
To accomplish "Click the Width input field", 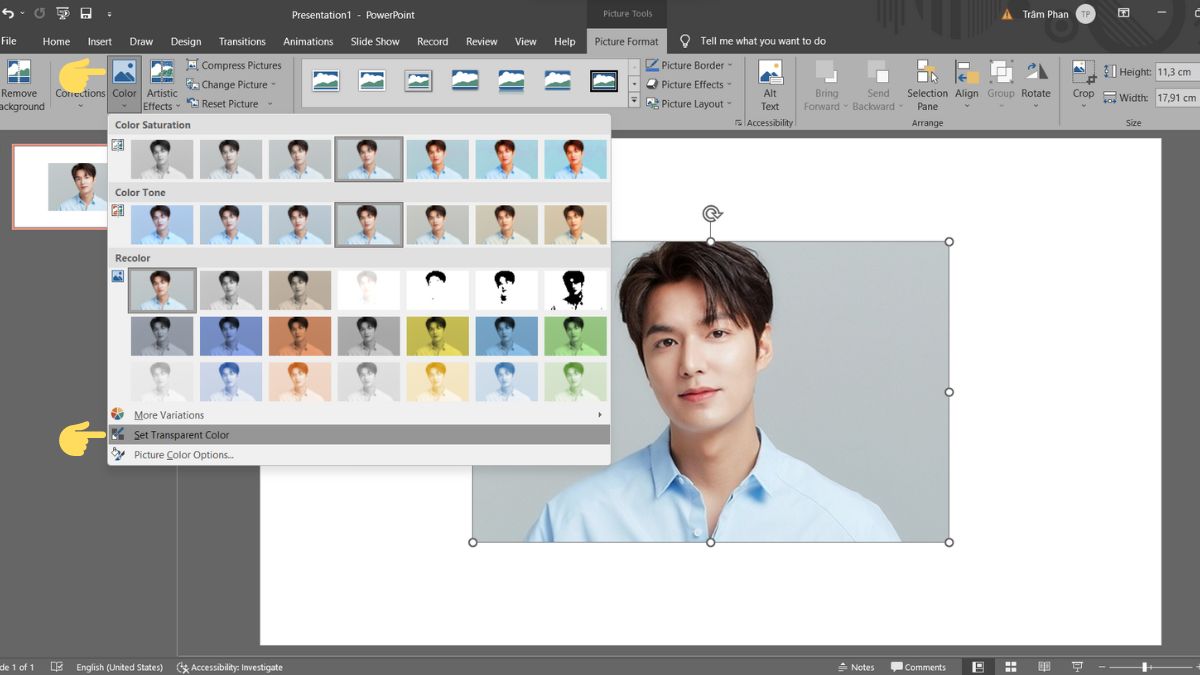I will coord(1177,98).
